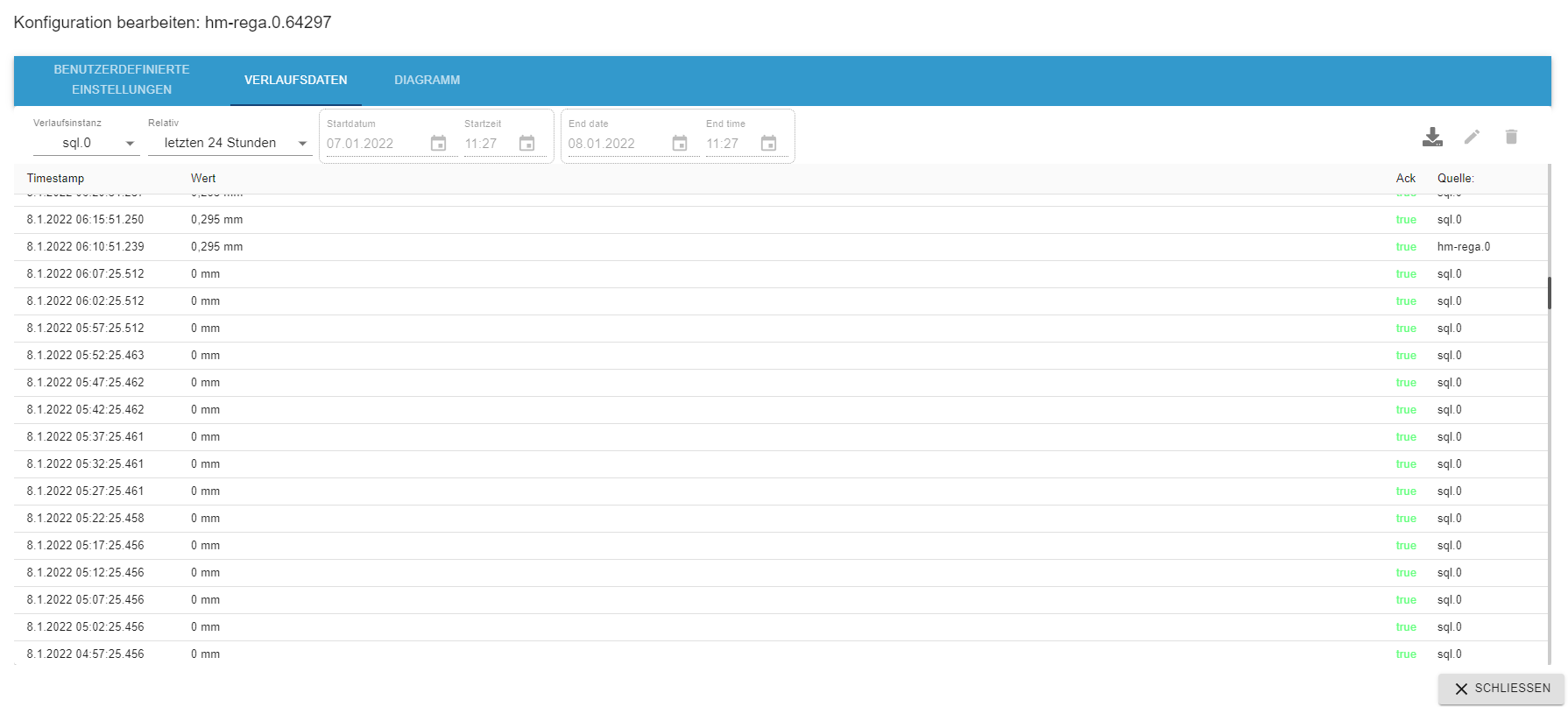The width and height of the screenshot is (1568, 707).
Task: Click the vertical scrollbar thumb of history table
Action: click(1549, 293)
